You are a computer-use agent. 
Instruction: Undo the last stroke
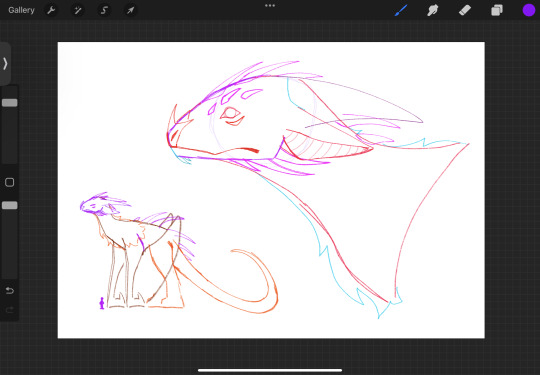(x=10, y=291)
